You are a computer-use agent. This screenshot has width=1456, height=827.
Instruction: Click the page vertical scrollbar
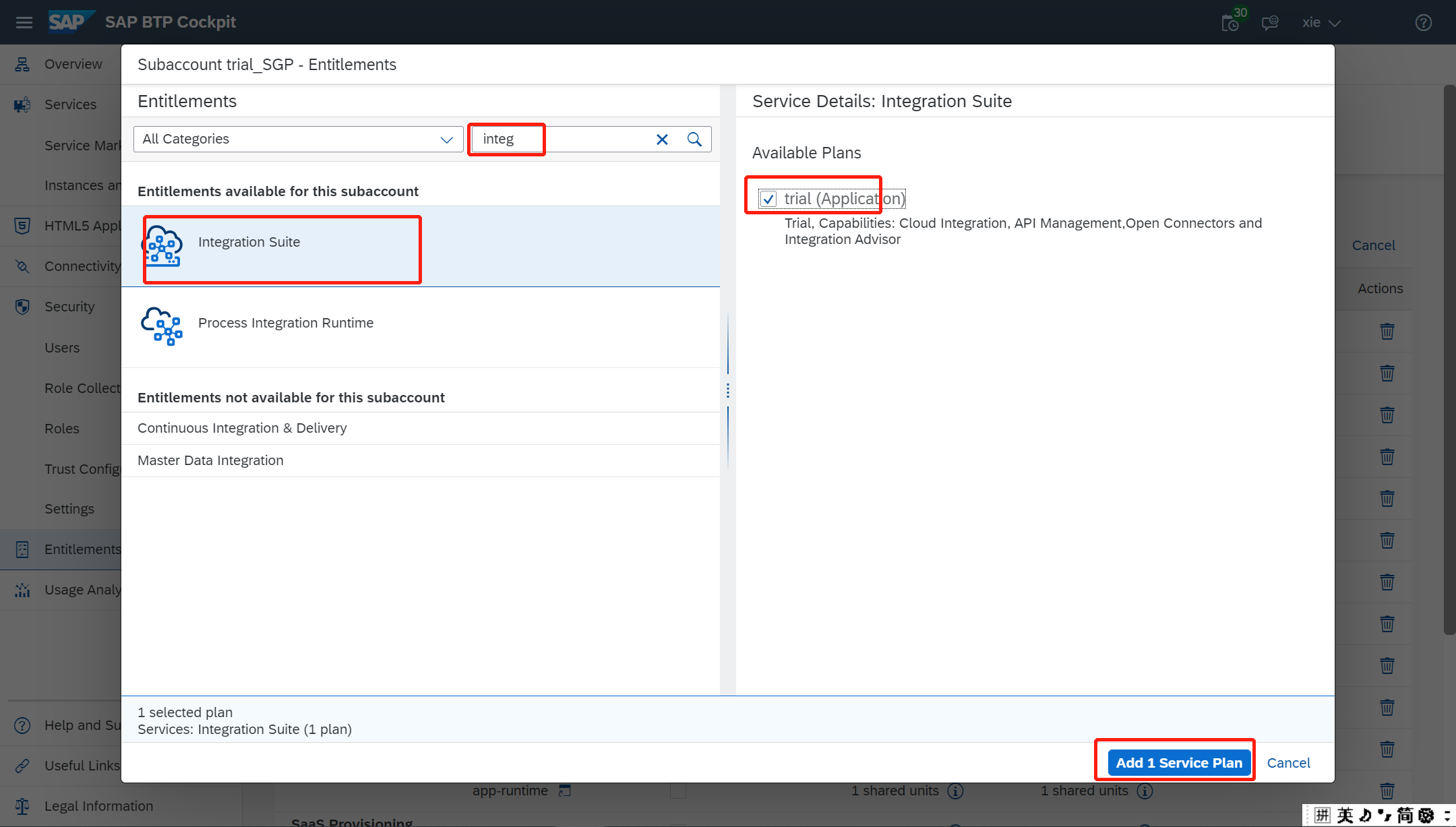(x=1449, y=359)
